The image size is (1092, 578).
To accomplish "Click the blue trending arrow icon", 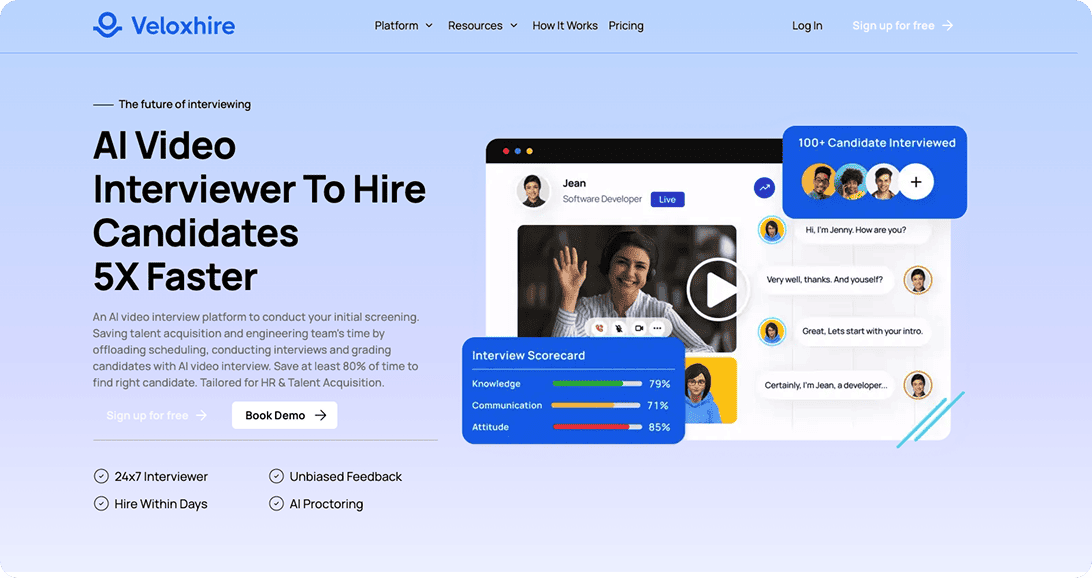I will coord(764,187).
